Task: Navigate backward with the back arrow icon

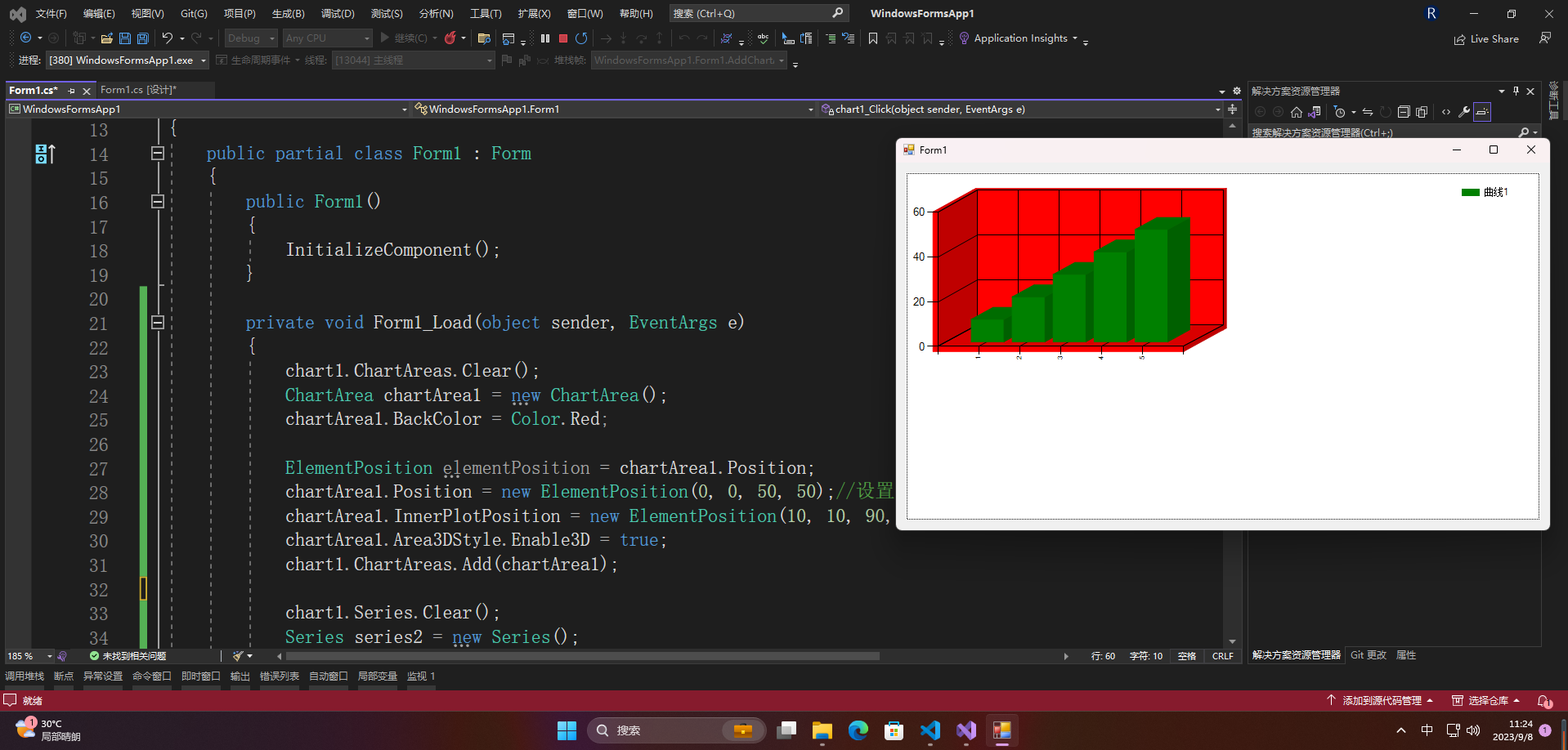Action: point(26,38)
